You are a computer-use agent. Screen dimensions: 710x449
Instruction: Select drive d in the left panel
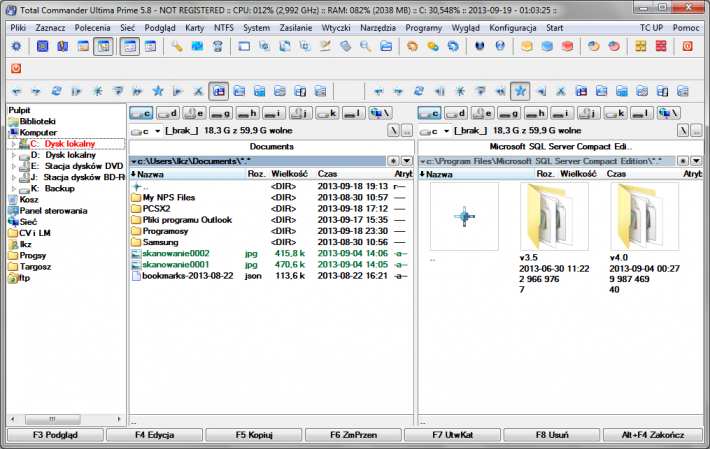point(168,113)
